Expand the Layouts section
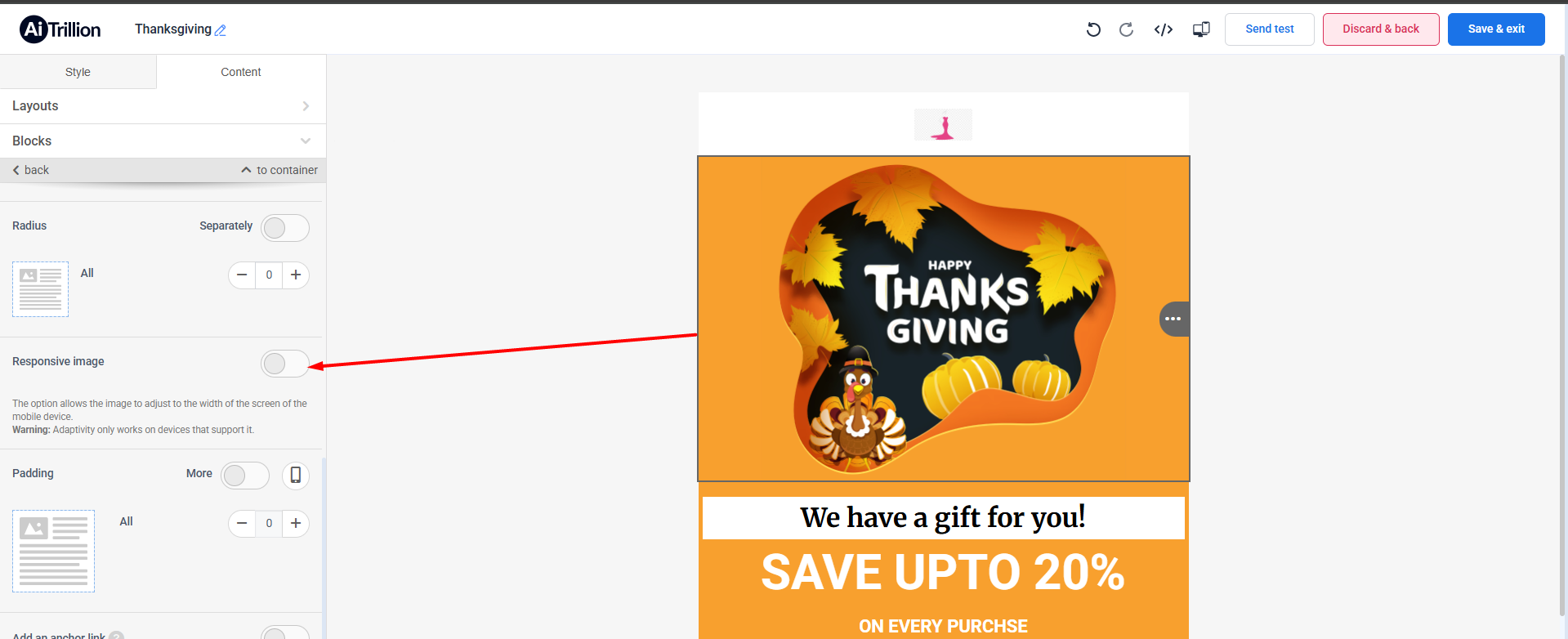The height and width of the screenshot is (639, 1568). click(x=163, y=106)
